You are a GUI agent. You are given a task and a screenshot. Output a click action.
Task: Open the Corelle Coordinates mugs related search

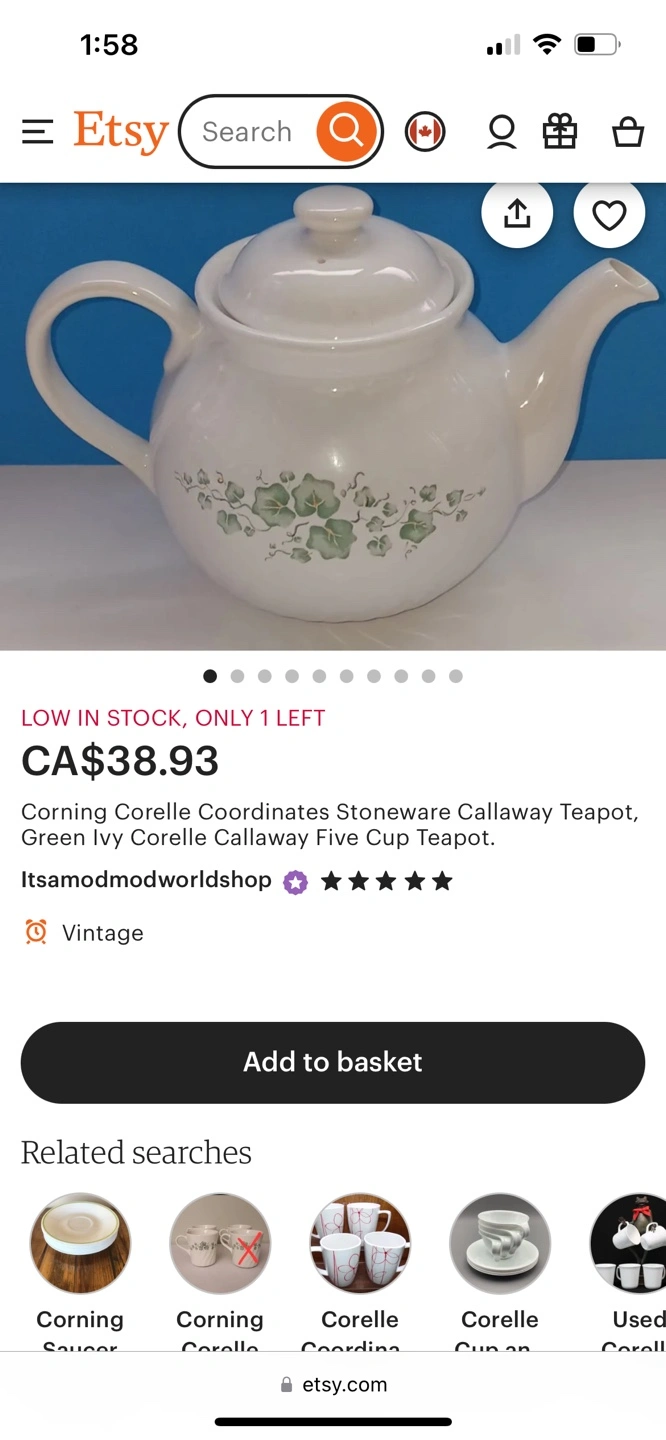pyautogui.click(x=360, y=1272)
